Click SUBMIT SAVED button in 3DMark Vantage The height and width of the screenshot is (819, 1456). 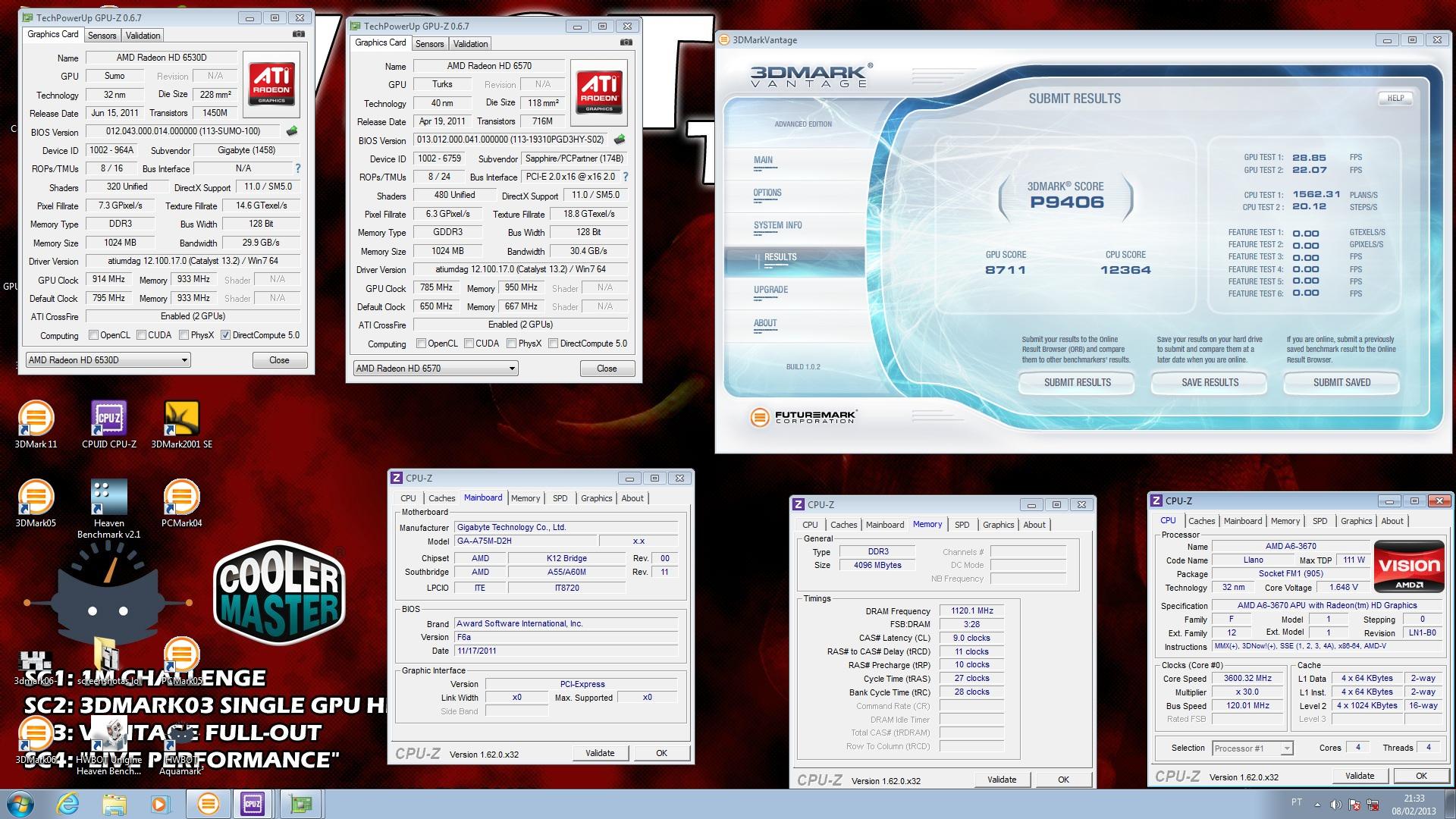click(x=1341, y=383)
